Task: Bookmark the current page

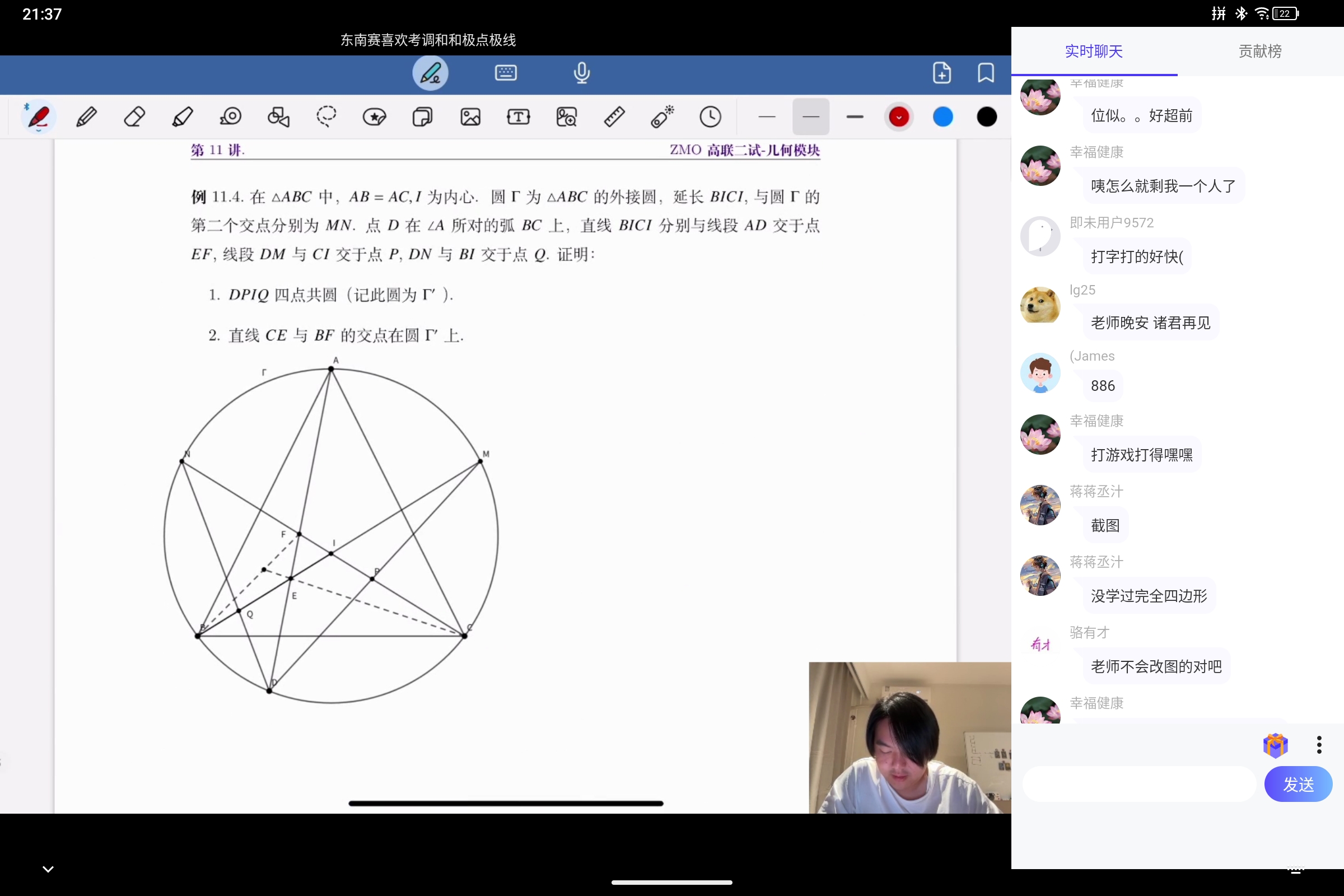Action: tap(986, 73)
